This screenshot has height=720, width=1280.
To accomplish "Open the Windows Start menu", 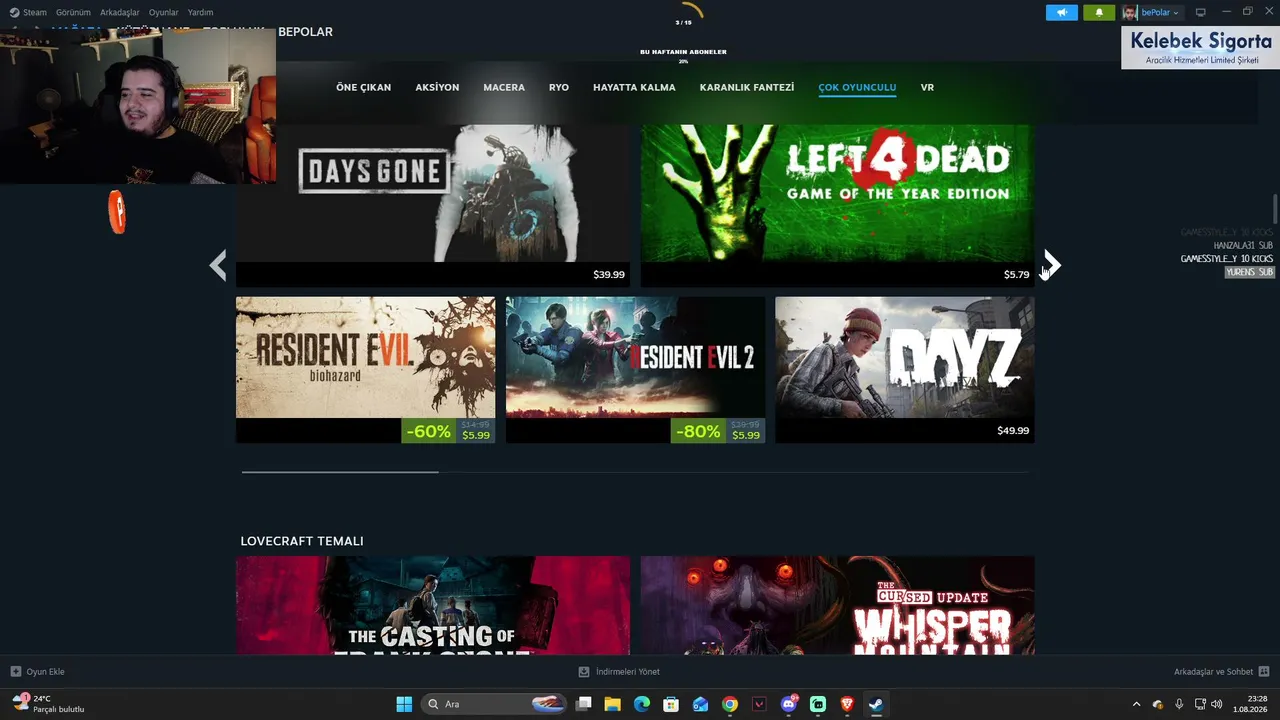I will click(404, 704).
